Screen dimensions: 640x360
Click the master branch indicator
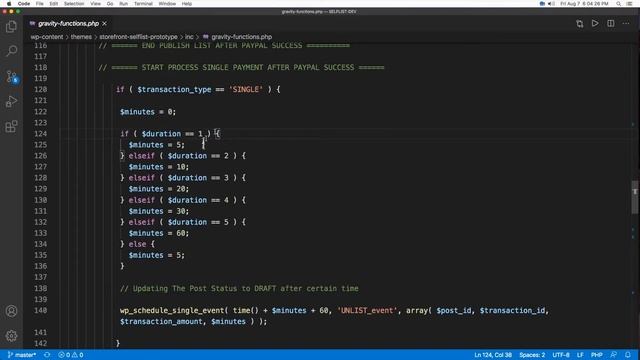pyautogui.click(x=22, y=355)
